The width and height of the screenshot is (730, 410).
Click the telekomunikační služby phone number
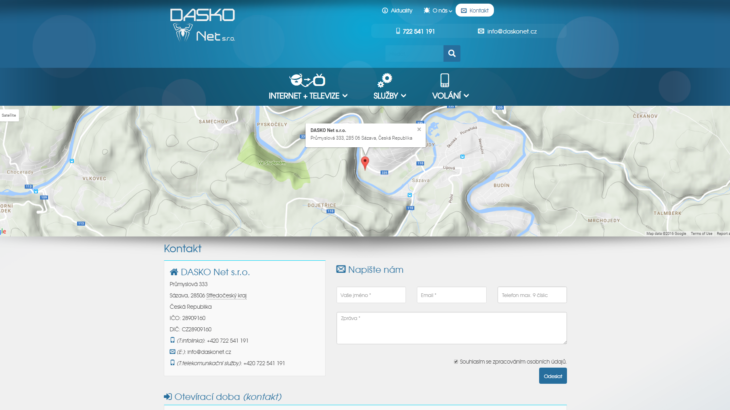[x=264, y=363]
